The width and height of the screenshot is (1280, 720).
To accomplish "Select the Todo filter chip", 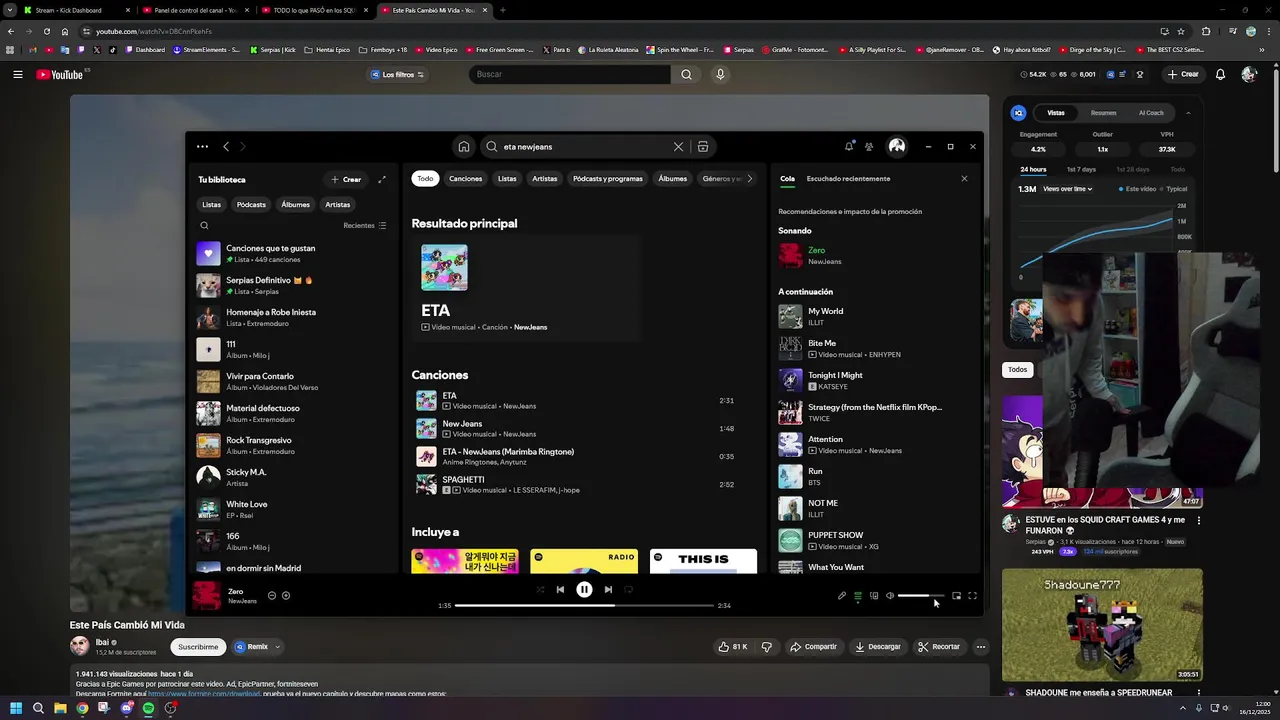I will 425,179.
